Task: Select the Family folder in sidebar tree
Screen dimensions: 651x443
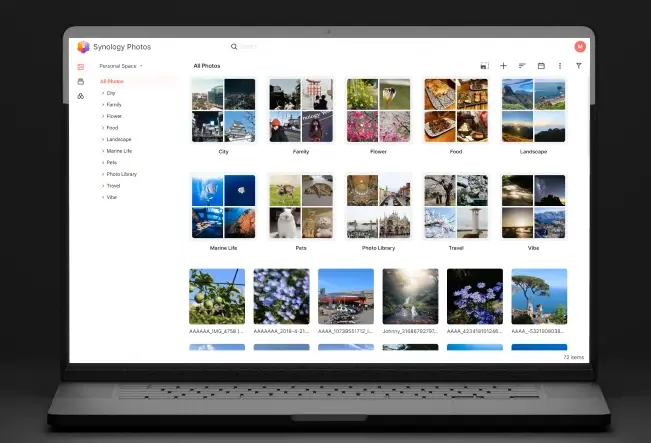Action: point(114,105)
